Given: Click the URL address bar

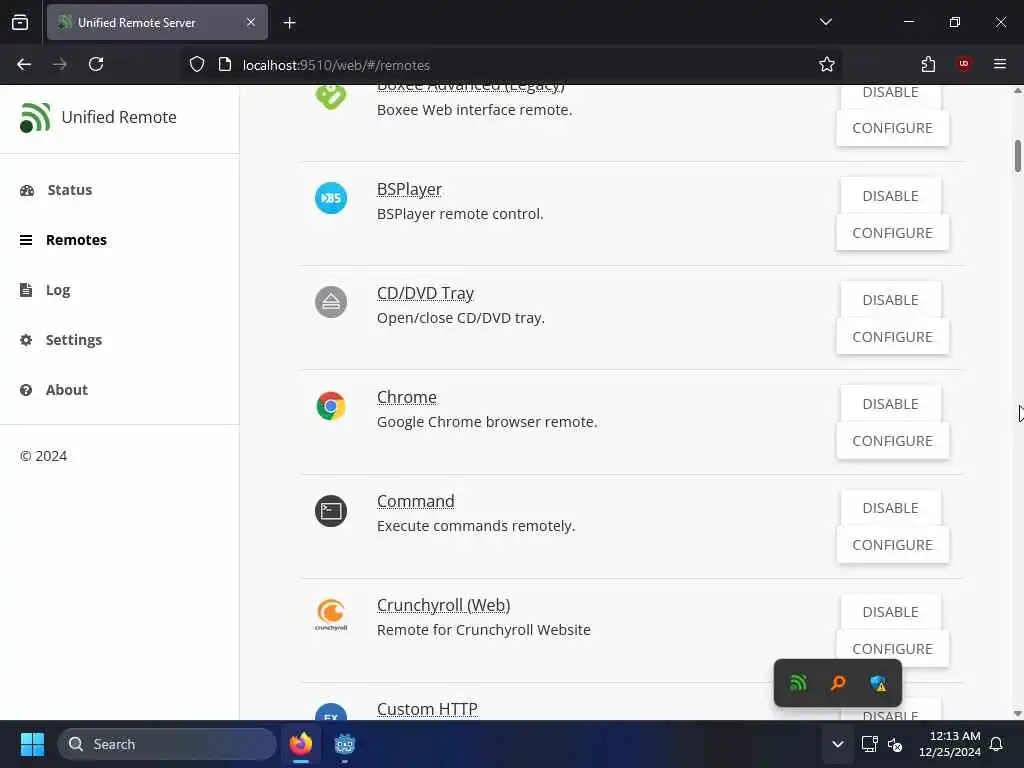Looking at the screenshot, I should click(511, 65).
